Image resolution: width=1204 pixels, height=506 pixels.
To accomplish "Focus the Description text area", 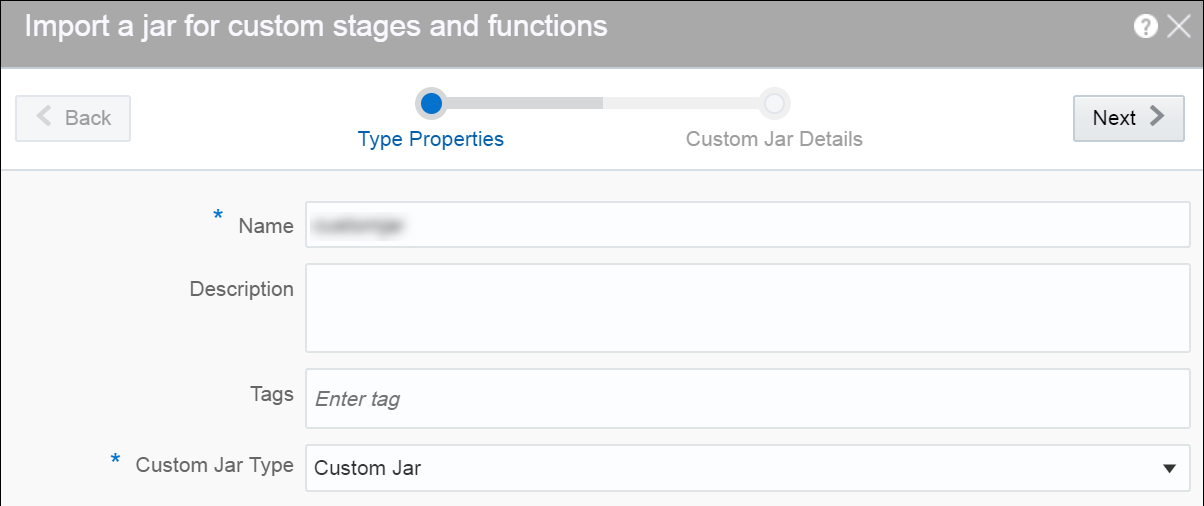I will coord(747,308).
